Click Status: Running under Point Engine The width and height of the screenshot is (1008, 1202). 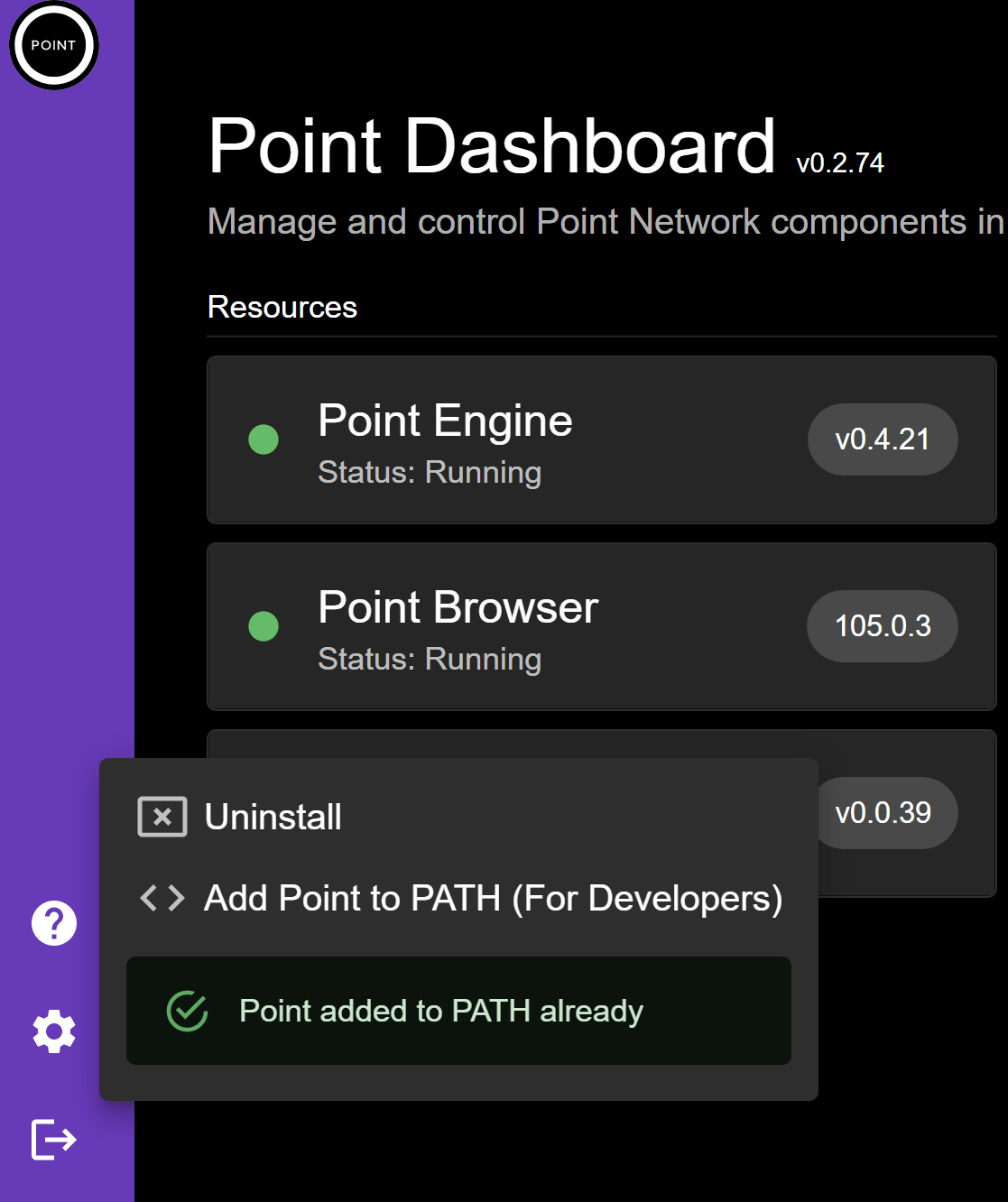429,472
